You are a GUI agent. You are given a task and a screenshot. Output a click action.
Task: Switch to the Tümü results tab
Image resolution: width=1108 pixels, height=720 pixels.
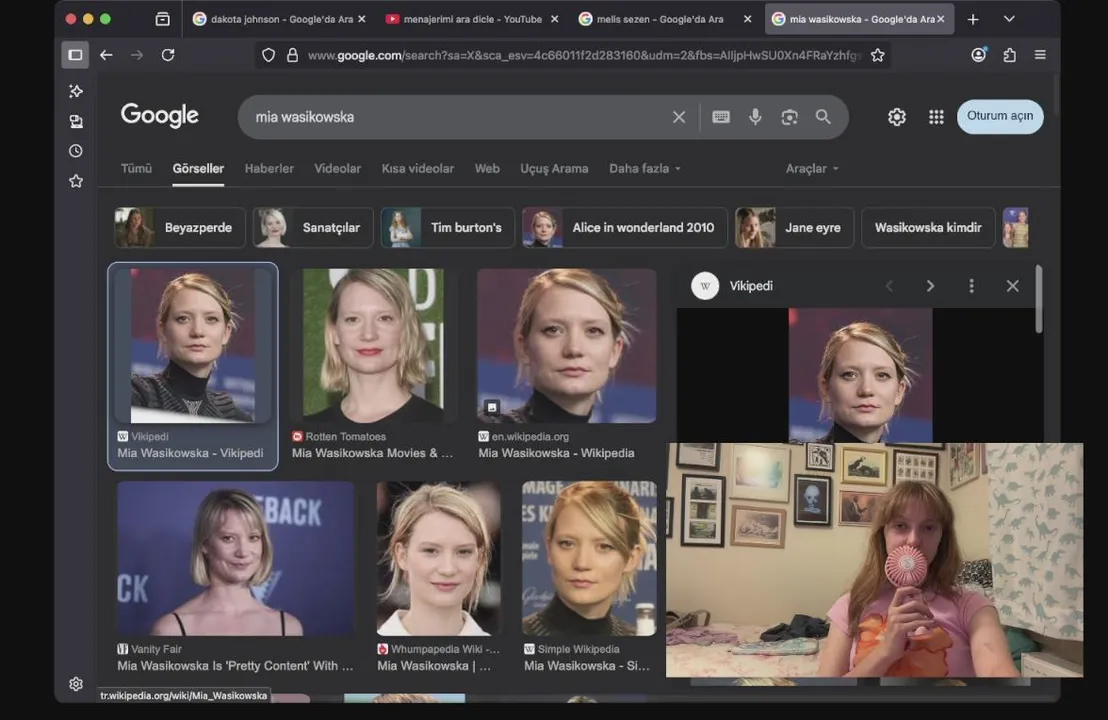[x=136, y=169]
